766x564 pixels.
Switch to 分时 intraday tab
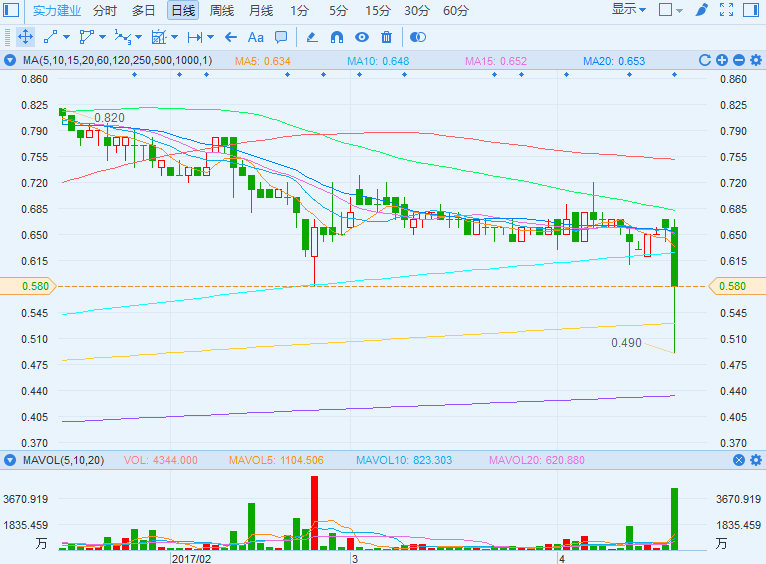105,10
